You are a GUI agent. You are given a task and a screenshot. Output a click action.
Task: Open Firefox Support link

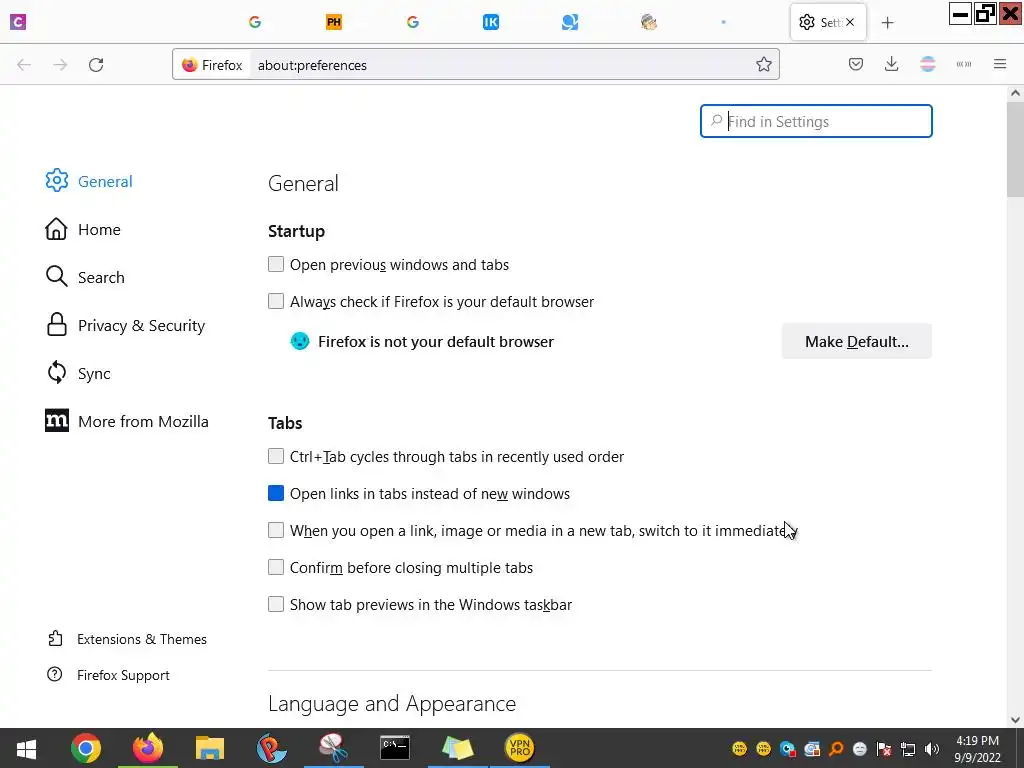pos(108,675)
